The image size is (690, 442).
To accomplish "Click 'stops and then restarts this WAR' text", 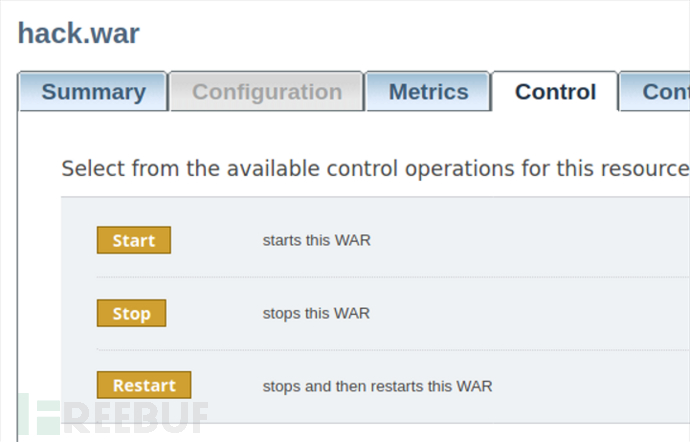I will (x=377, y=385).
